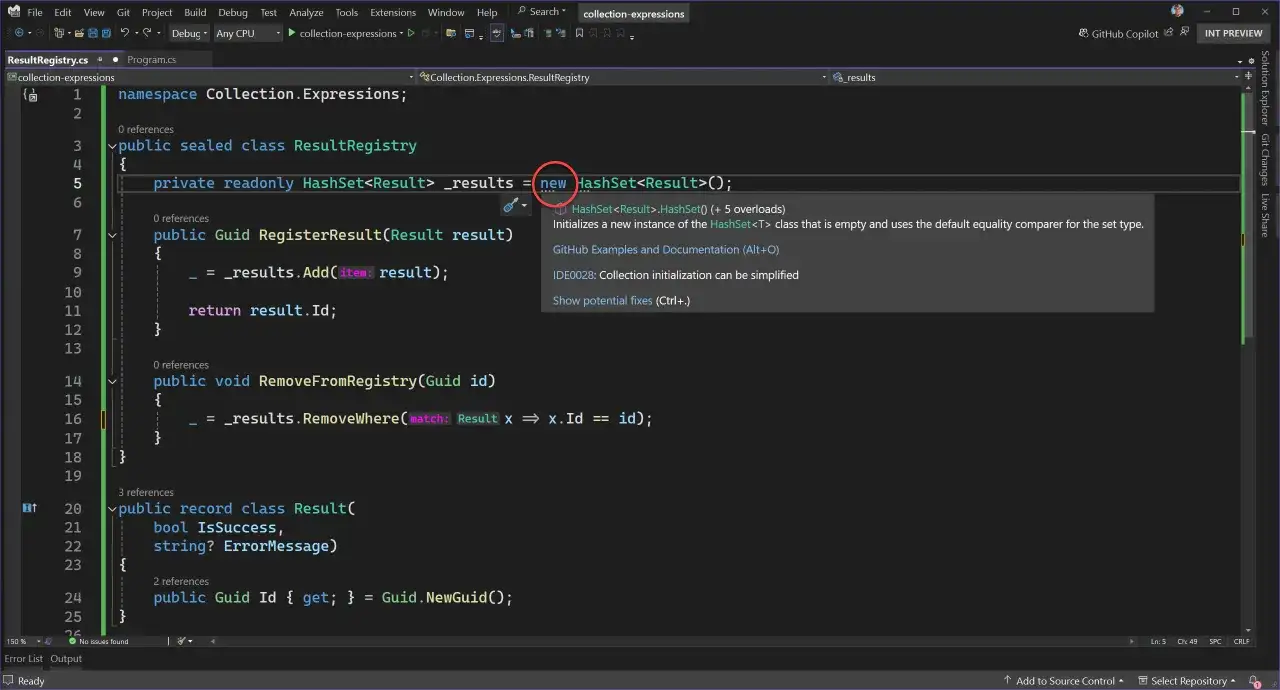Click the Undo arrow icon
The width and height of the screenshot is (1280, 690).
coord(125,33)
